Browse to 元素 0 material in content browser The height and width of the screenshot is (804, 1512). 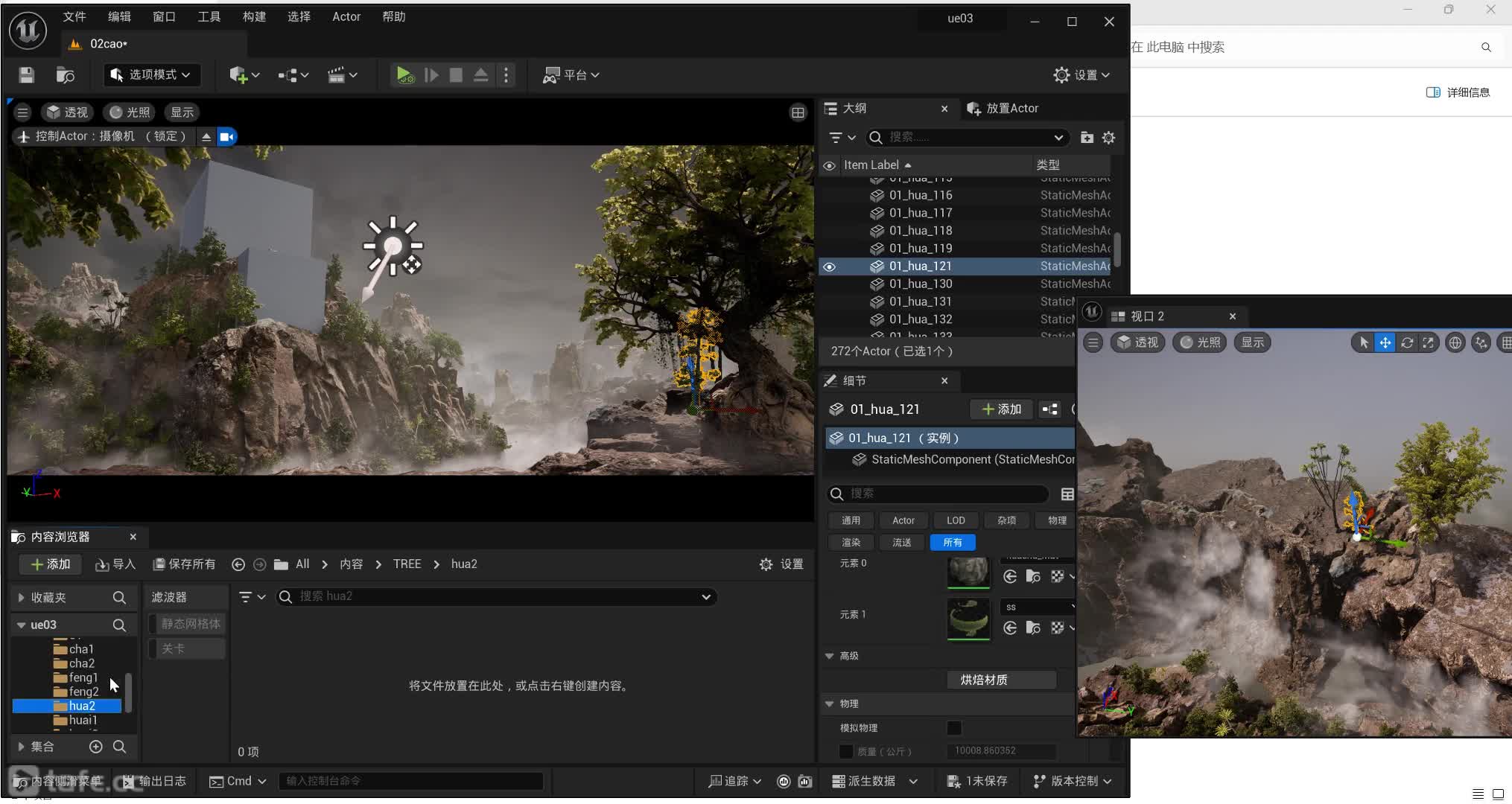pos(1033,576)
